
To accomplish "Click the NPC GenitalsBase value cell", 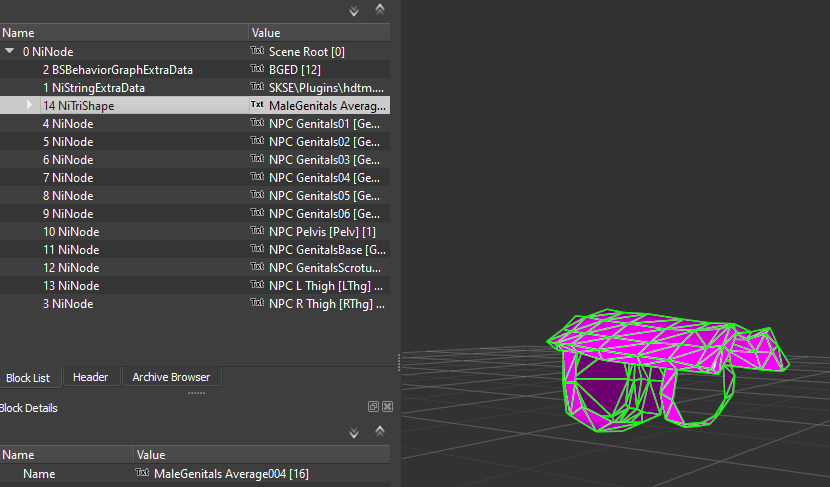I will 327,250.
